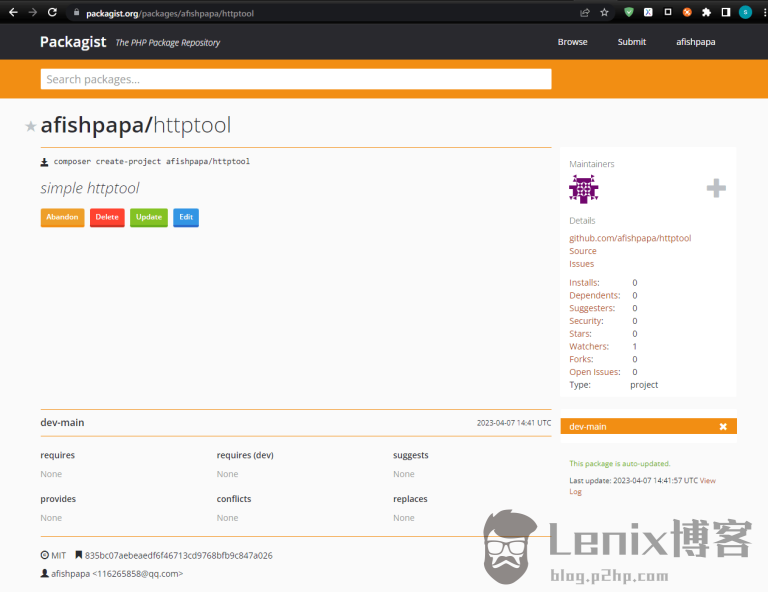Image resolution: width=768 pixels, height=592 pixels.
Task: Click the share page icon in address bar
Action: (x=584, y=13)
